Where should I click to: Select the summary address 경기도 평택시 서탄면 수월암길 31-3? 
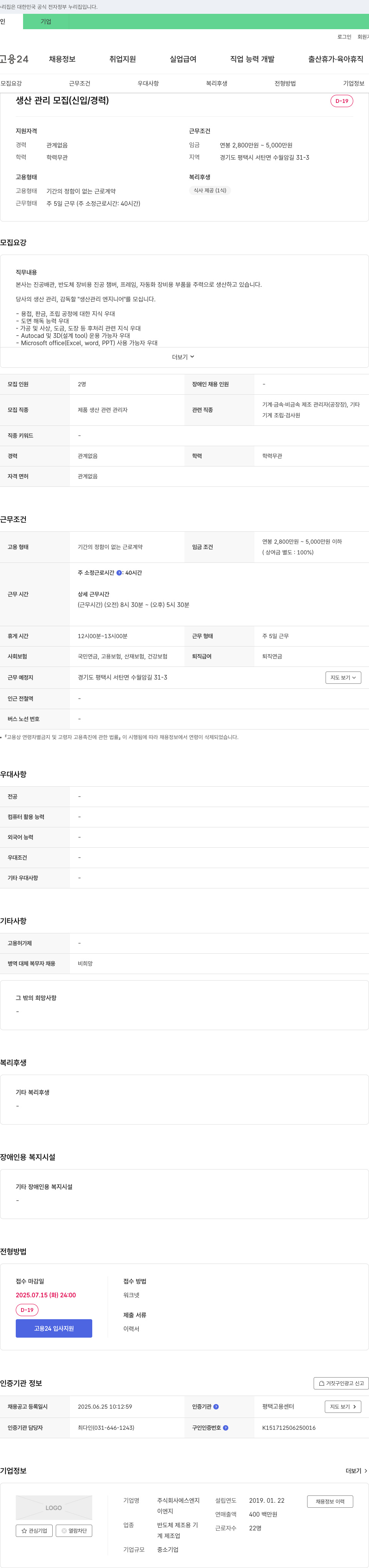coord(264,158)
